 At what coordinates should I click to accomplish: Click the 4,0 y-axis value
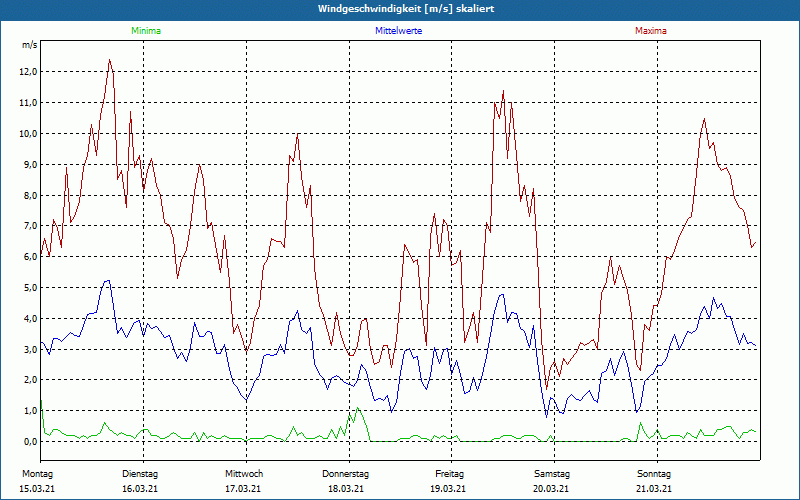tap(30, 318)
